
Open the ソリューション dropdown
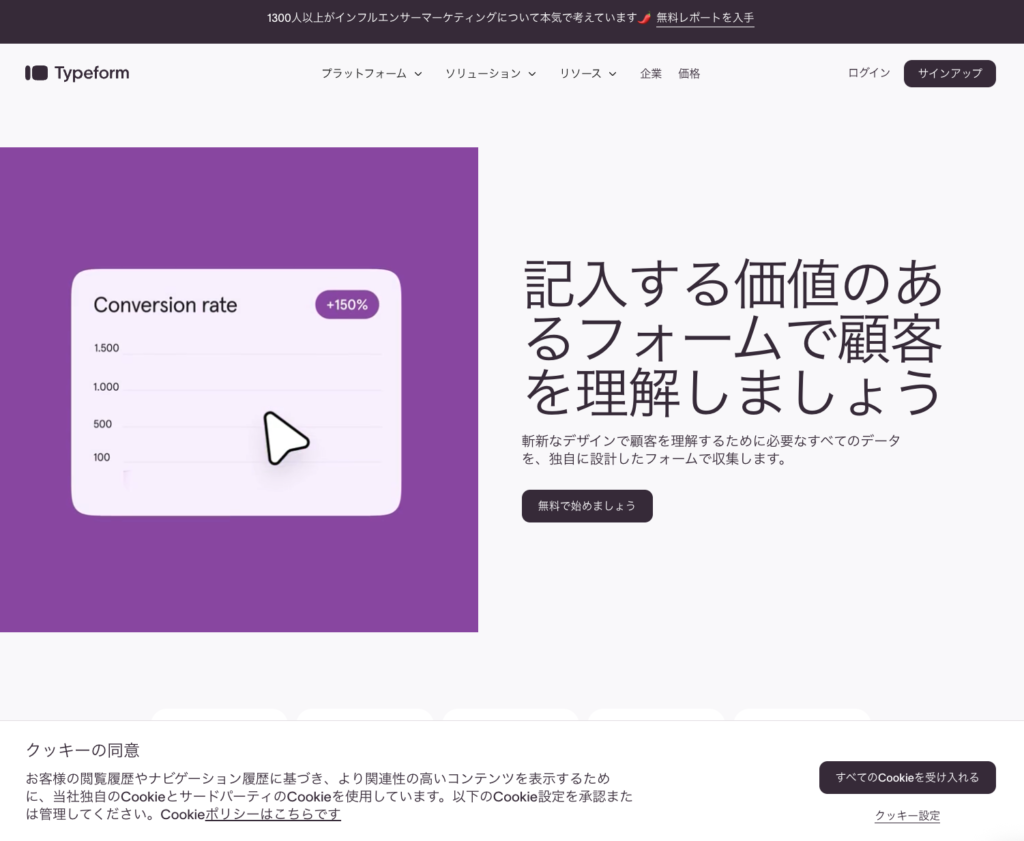point(490,74)
